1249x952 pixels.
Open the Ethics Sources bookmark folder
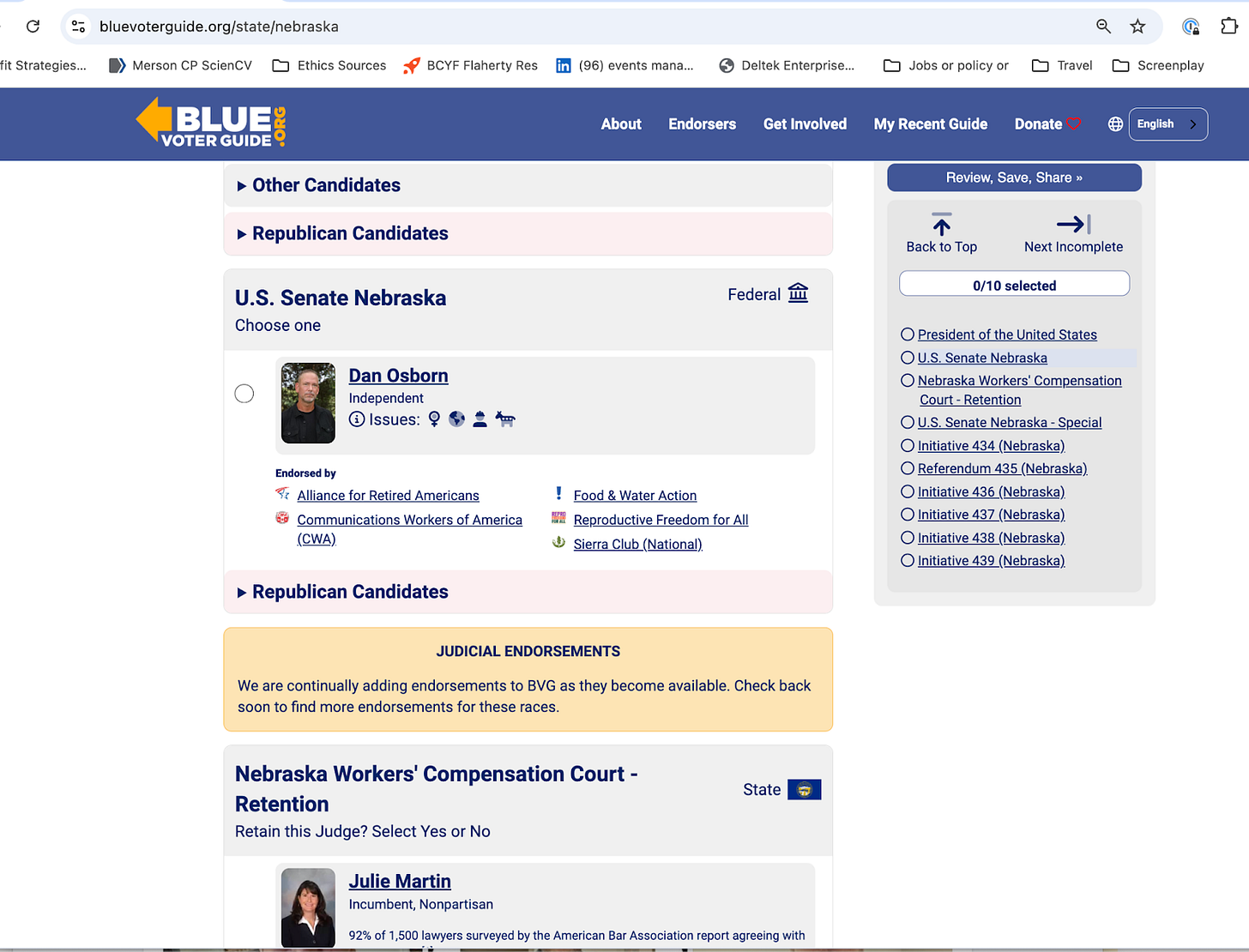[x=329, y=65]
